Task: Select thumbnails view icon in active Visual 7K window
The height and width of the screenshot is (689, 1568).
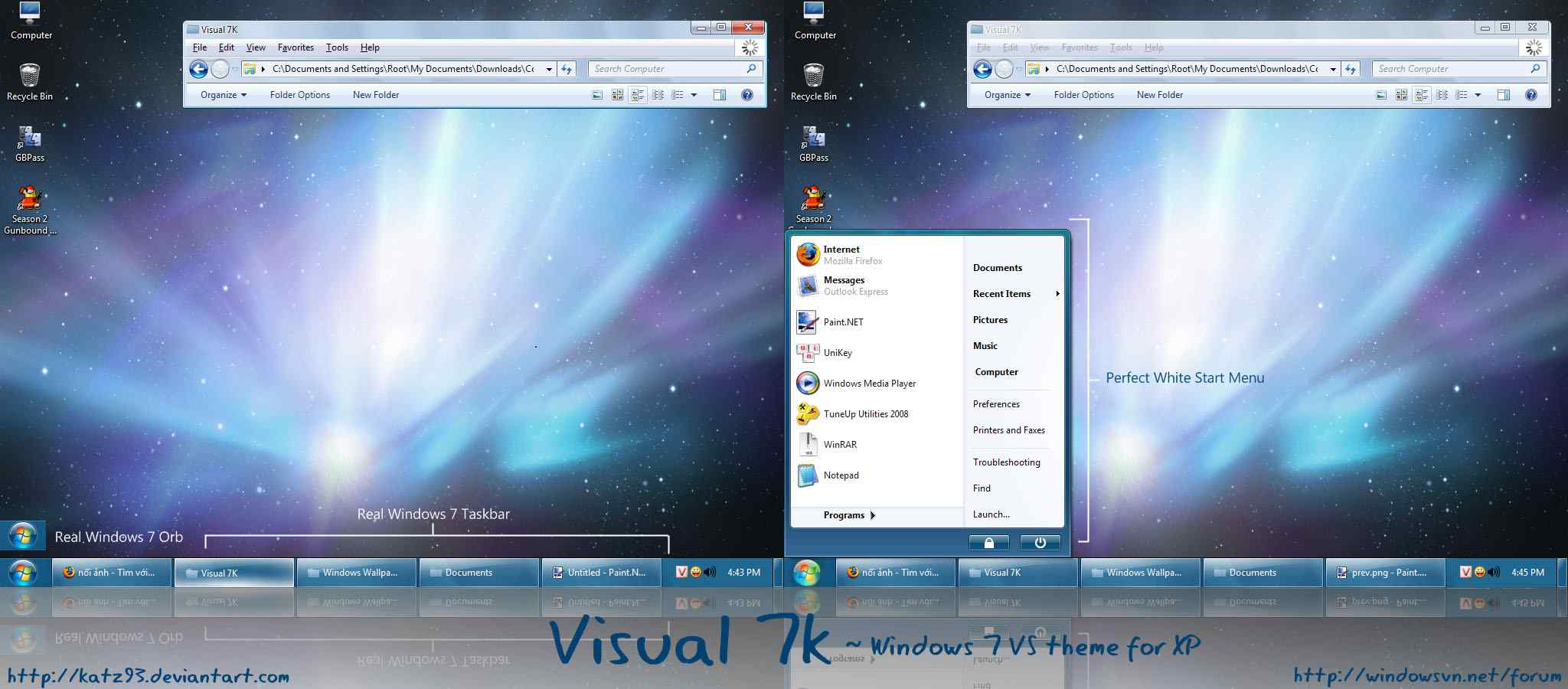Action: tap(617, 95)
